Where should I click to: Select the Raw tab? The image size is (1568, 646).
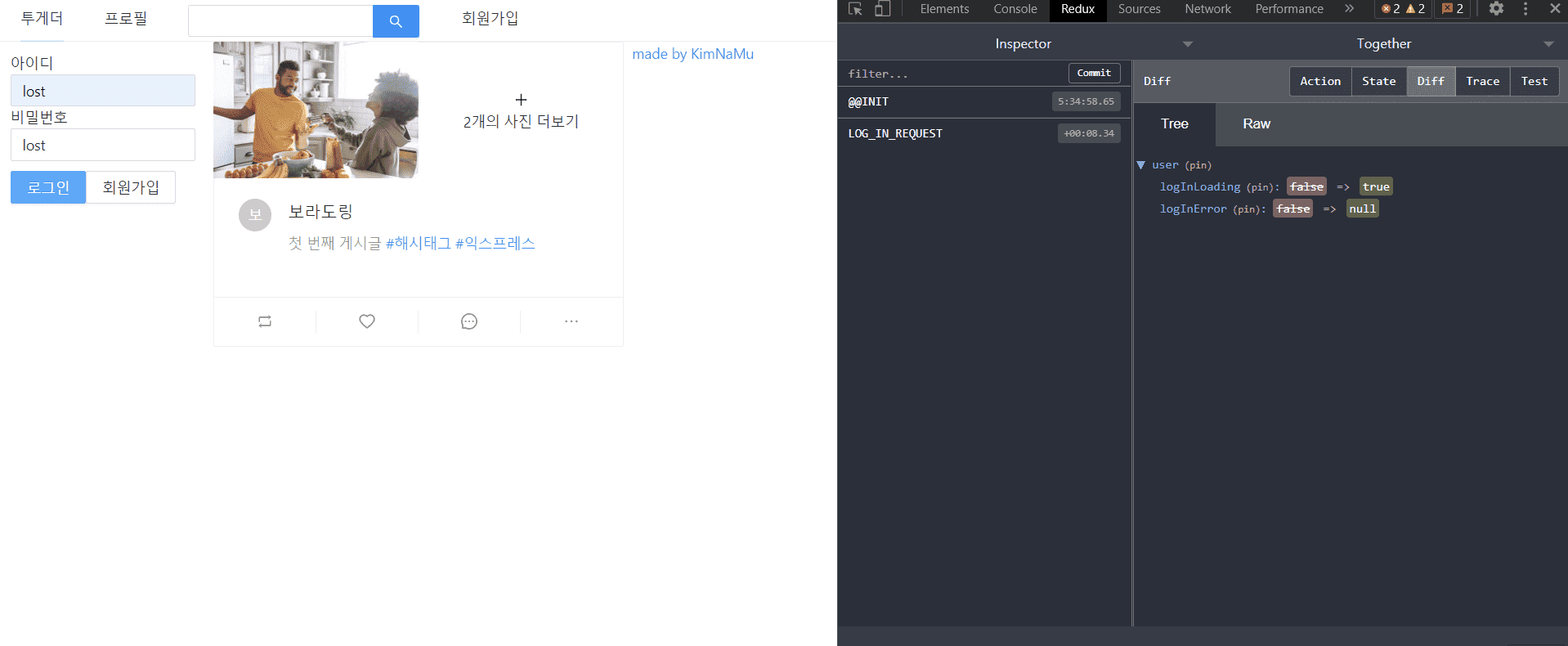1257,124
